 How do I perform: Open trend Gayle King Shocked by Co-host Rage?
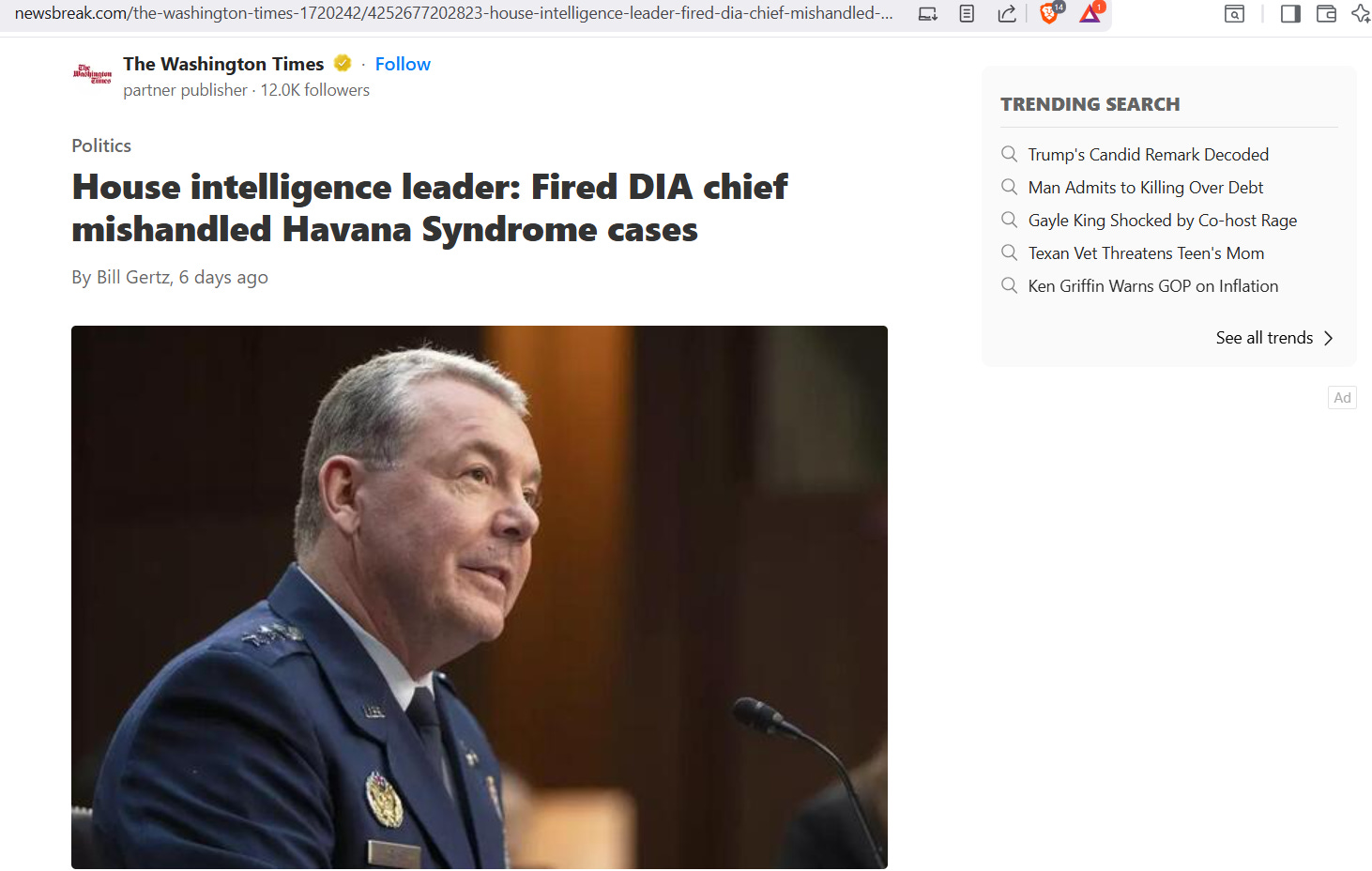pyautogui.click(x=1162, y=221)
